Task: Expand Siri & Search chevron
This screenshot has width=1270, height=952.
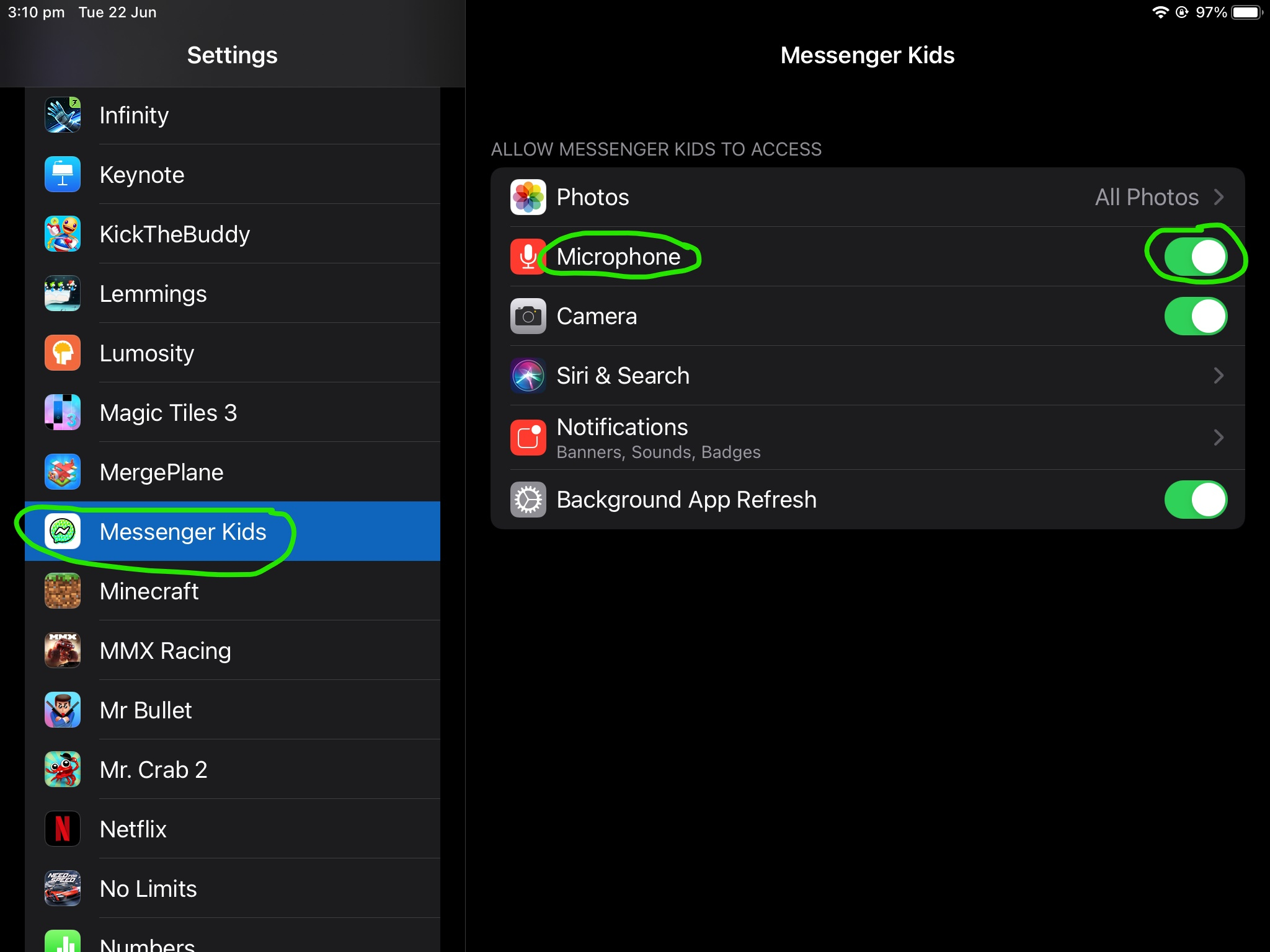Action: tap(1218, 376)
